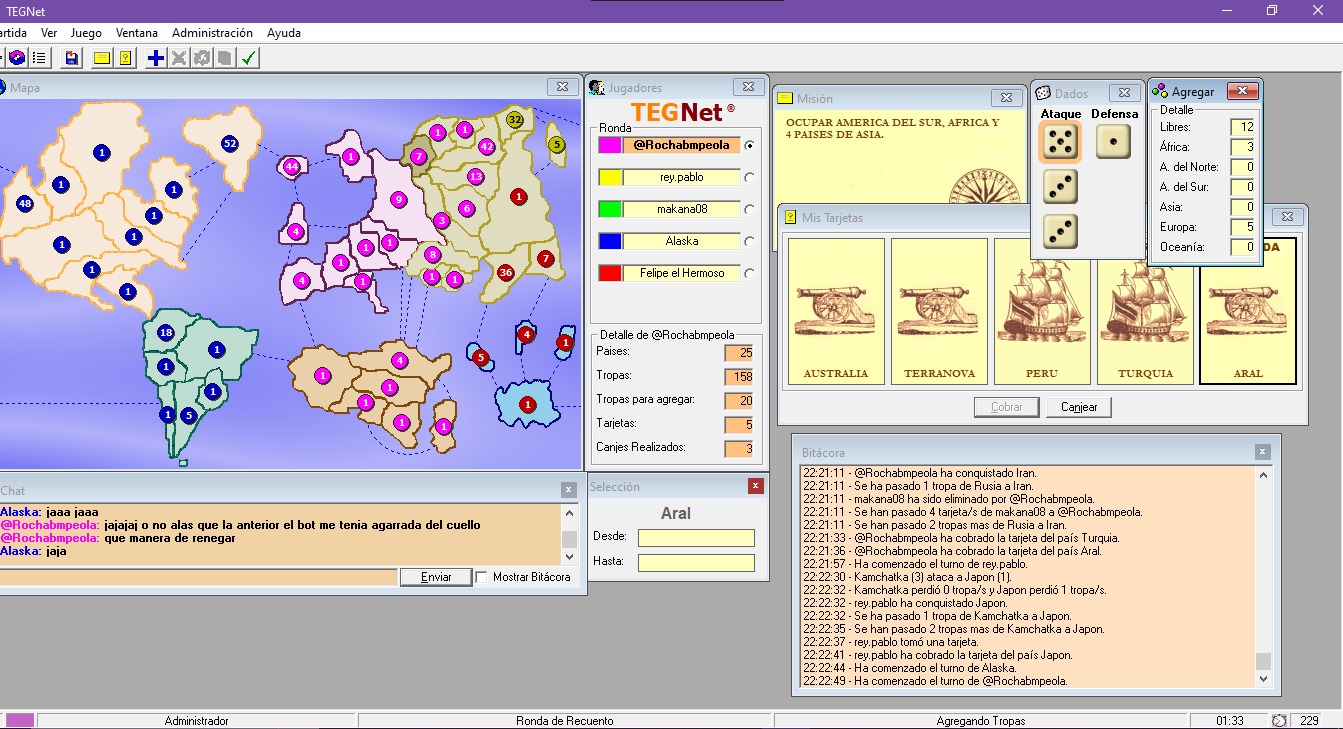Select the PERU ship card

pyautogui.click(x=1042, y=311)
